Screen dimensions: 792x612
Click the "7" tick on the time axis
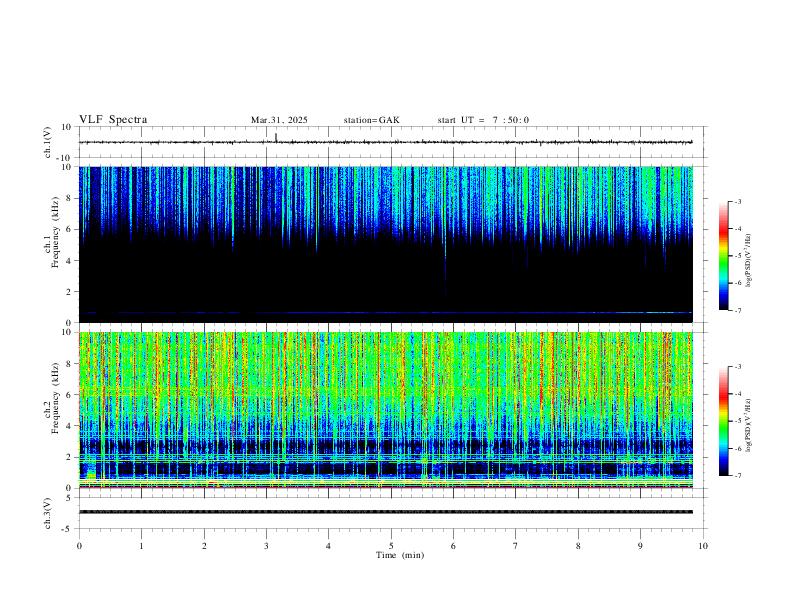tap(516, 546)
